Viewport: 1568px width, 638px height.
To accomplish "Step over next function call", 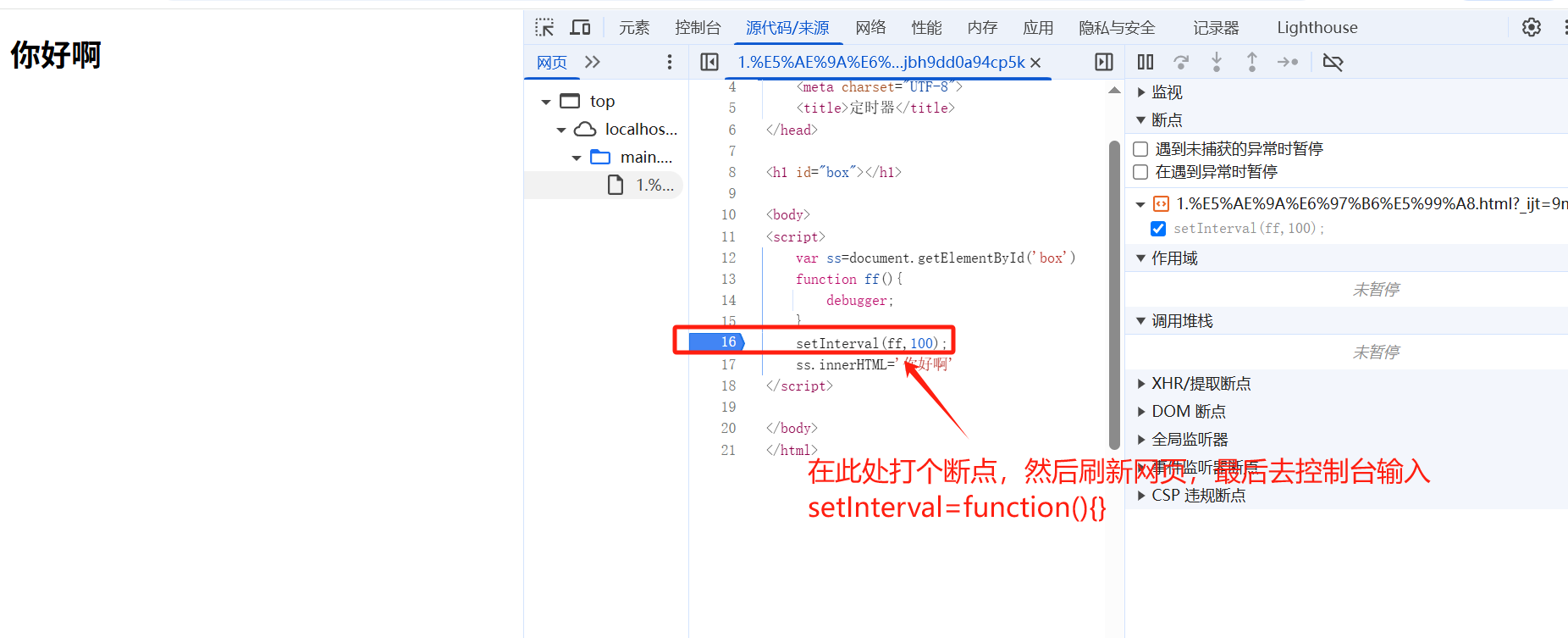I will point(1181,62).
